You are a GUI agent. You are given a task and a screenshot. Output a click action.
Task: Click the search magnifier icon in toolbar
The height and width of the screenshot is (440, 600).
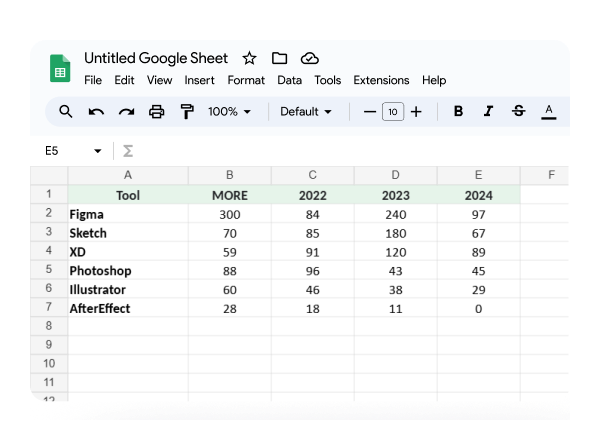tap(65, 112)
